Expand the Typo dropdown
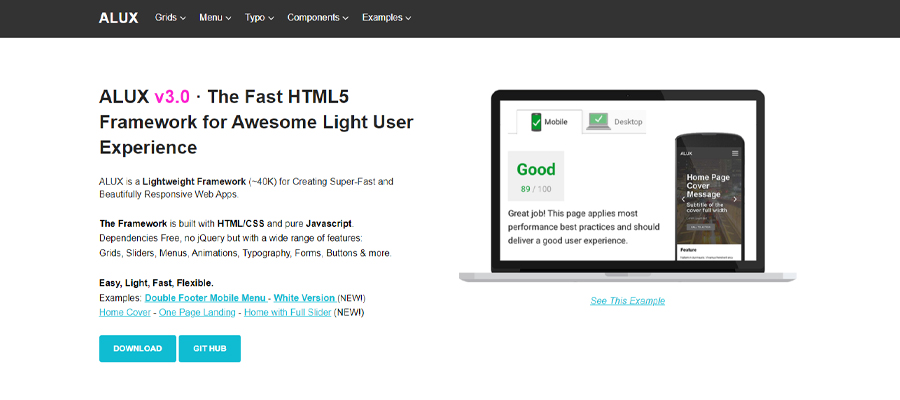This screenshot has width=900, height=400. pyautogui.click(x=259, y=17)
